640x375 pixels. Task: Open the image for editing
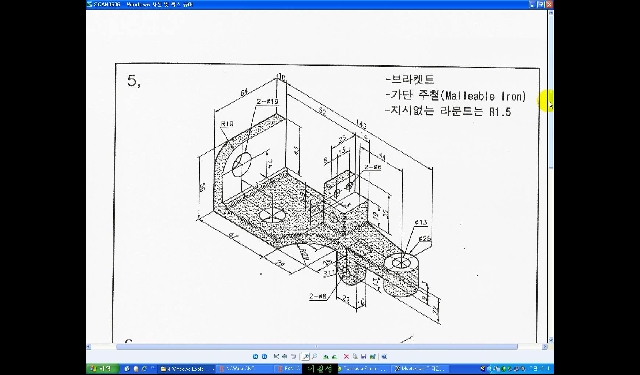pos(373,357)
